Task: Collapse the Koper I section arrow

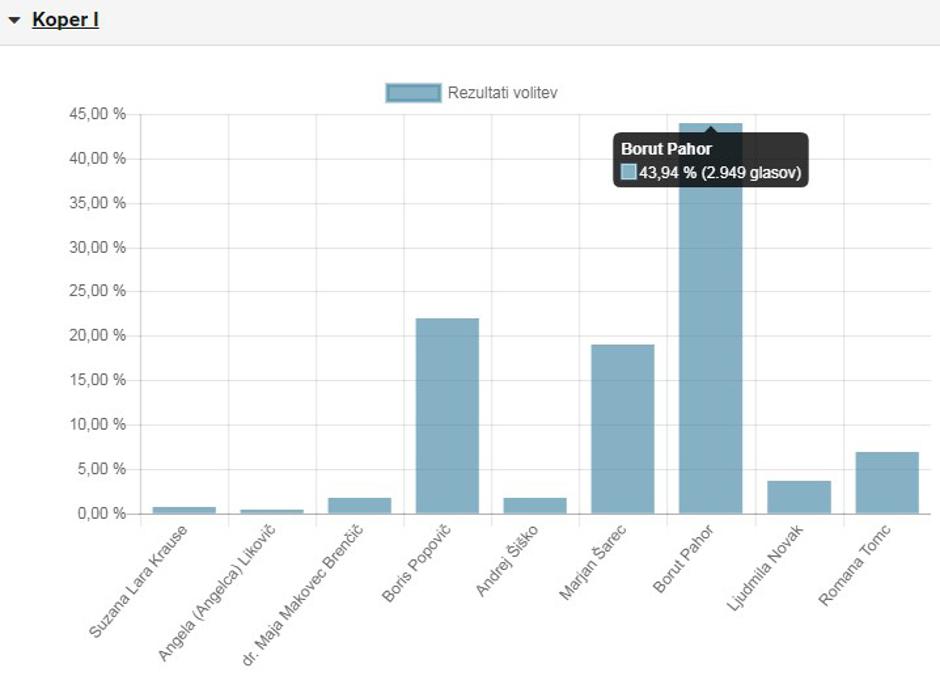Action: [x=14, y=20]
